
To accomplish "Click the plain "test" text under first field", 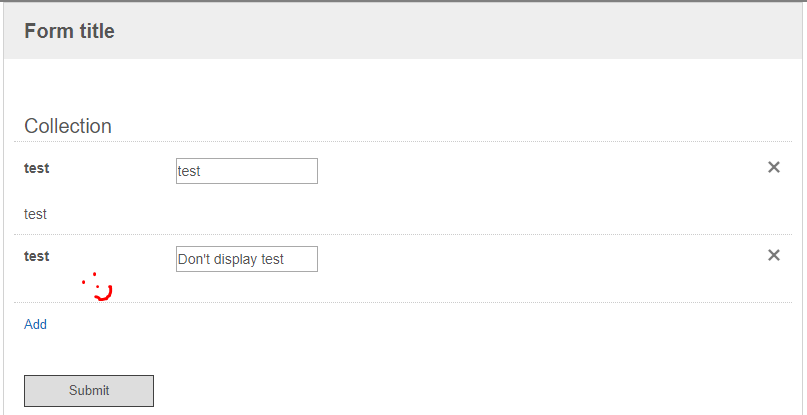I will click(35, 214).
